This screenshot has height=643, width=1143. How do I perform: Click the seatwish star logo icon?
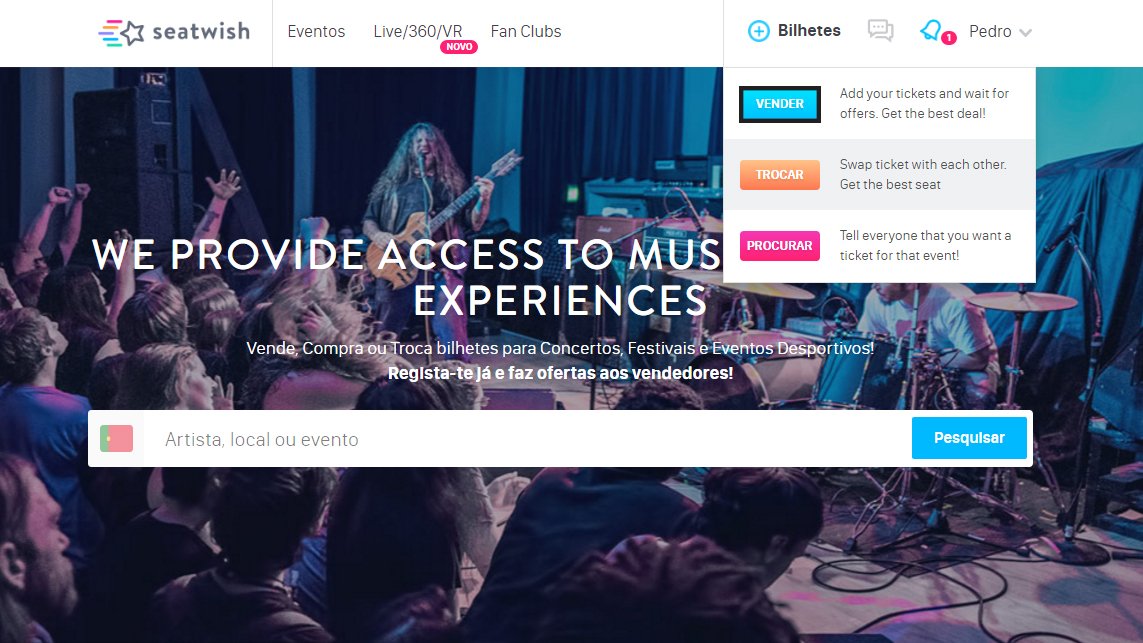pyautogui.click(x=122, y=33)
